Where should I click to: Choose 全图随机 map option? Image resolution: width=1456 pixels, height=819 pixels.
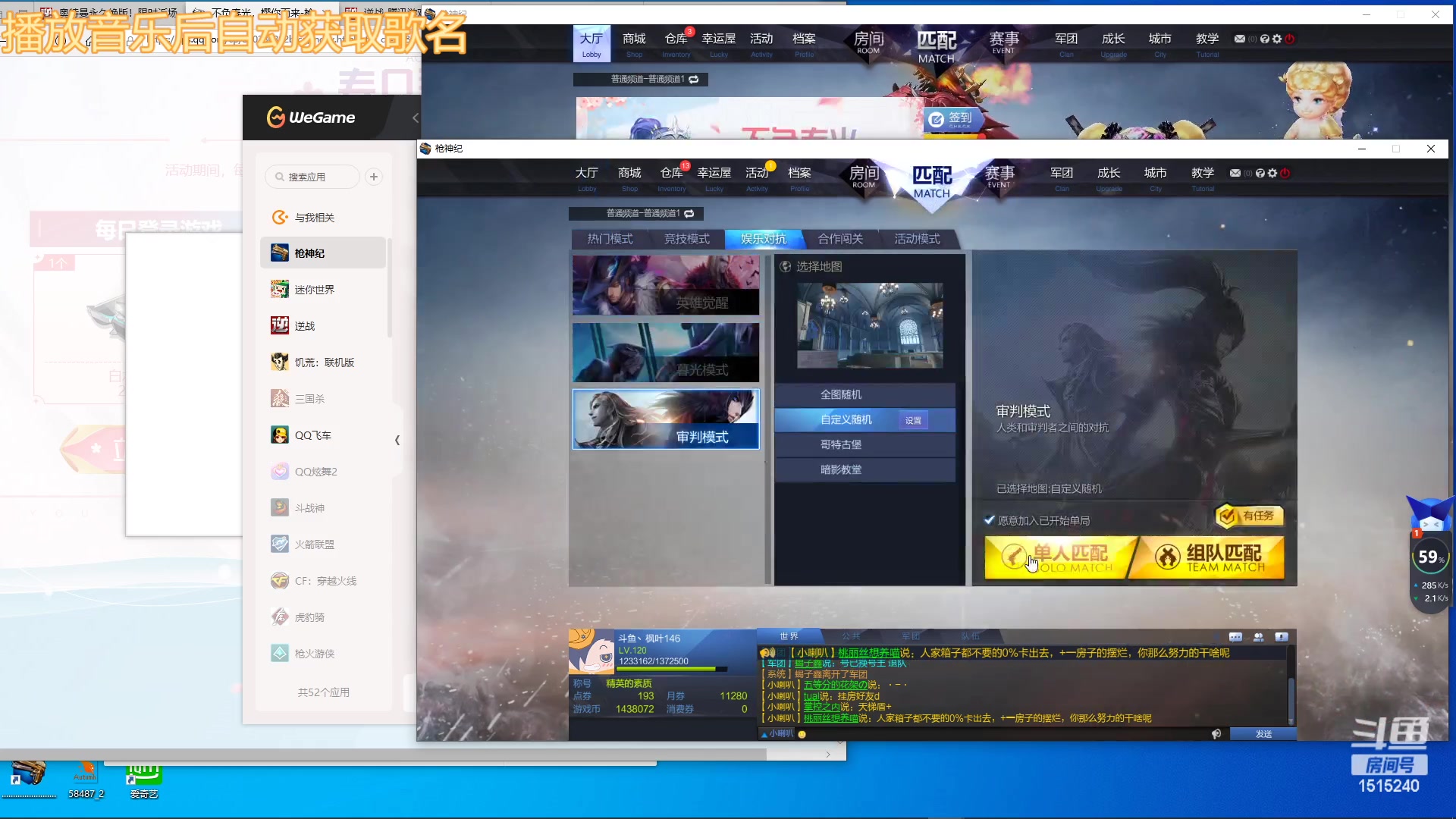865,394
